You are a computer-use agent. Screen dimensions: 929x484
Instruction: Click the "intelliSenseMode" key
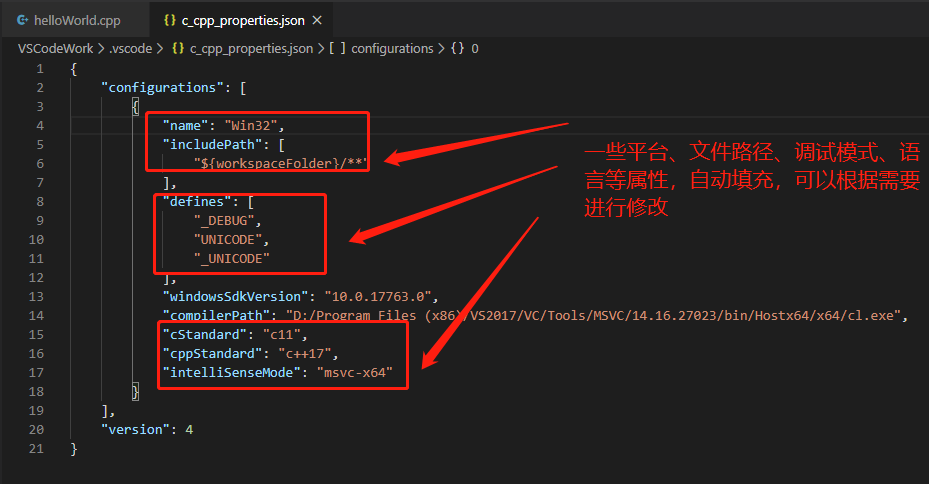point(232,373)
